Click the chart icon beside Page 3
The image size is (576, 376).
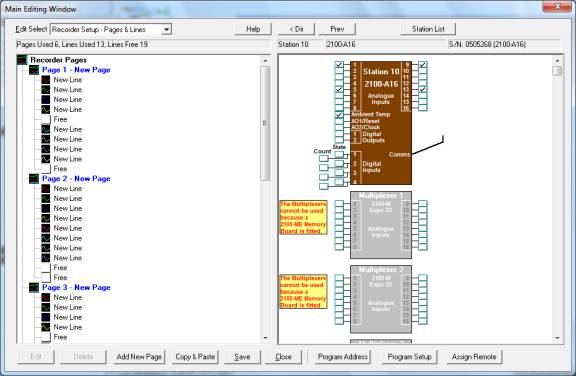(34, 288)
